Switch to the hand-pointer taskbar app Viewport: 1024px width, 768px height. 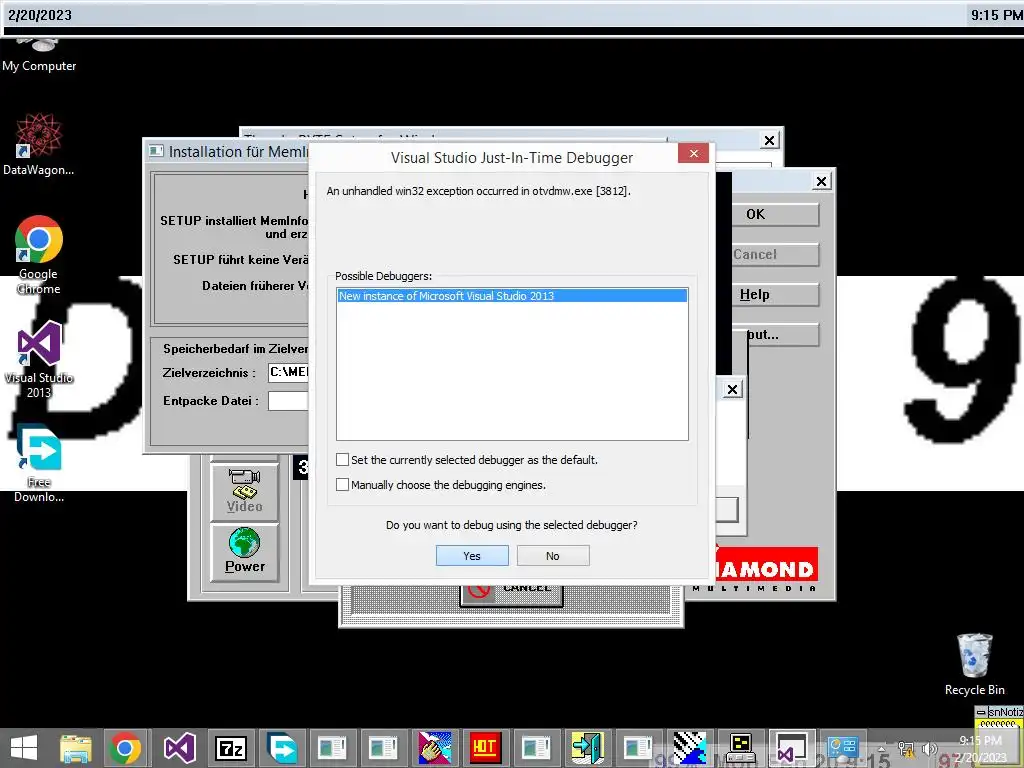[434, 748]
